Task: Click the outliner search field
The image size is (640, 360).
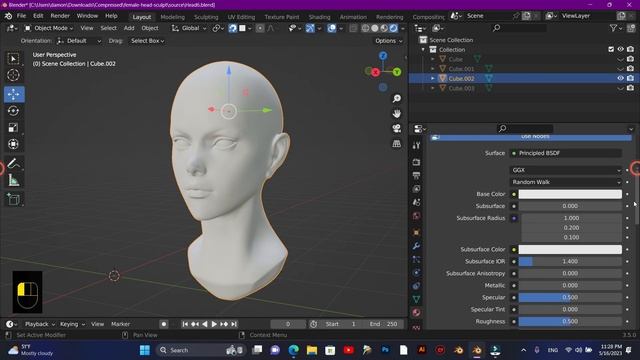Action: click(518, 28)
